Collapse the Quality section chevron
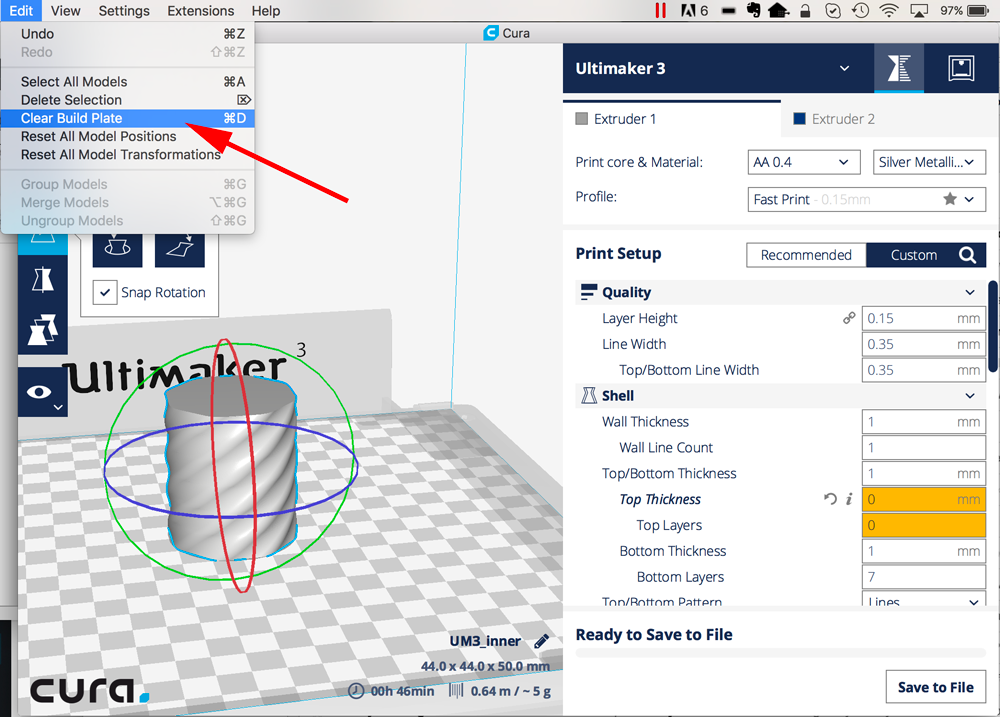The height and width of the screenshot is (717, 1000). pos(969,292)
